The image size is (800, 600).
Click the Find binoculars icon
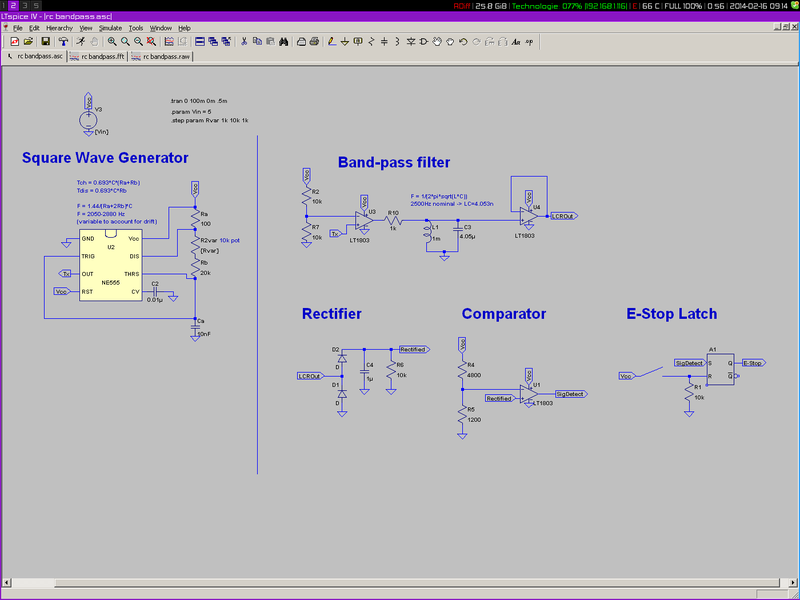(x=285, y=42)
